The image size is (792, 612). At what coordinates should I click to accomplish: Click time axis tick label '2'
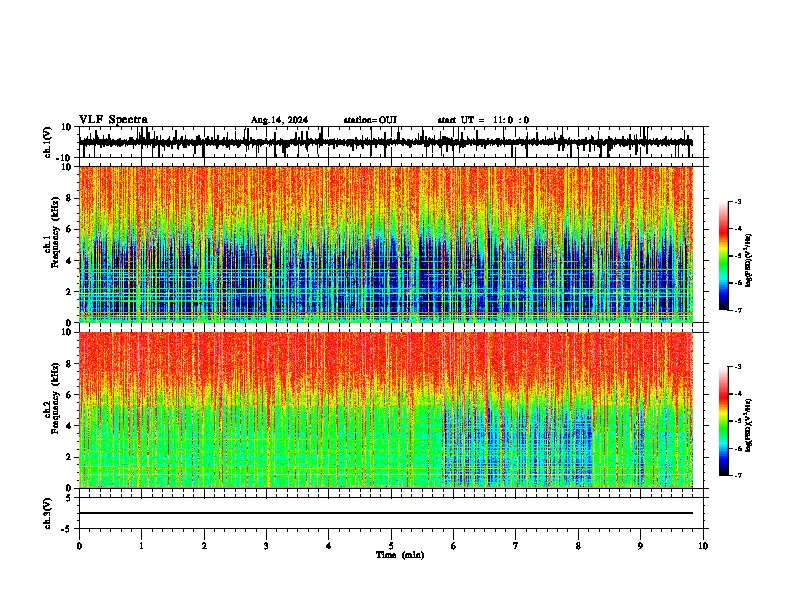click(204, 546)
